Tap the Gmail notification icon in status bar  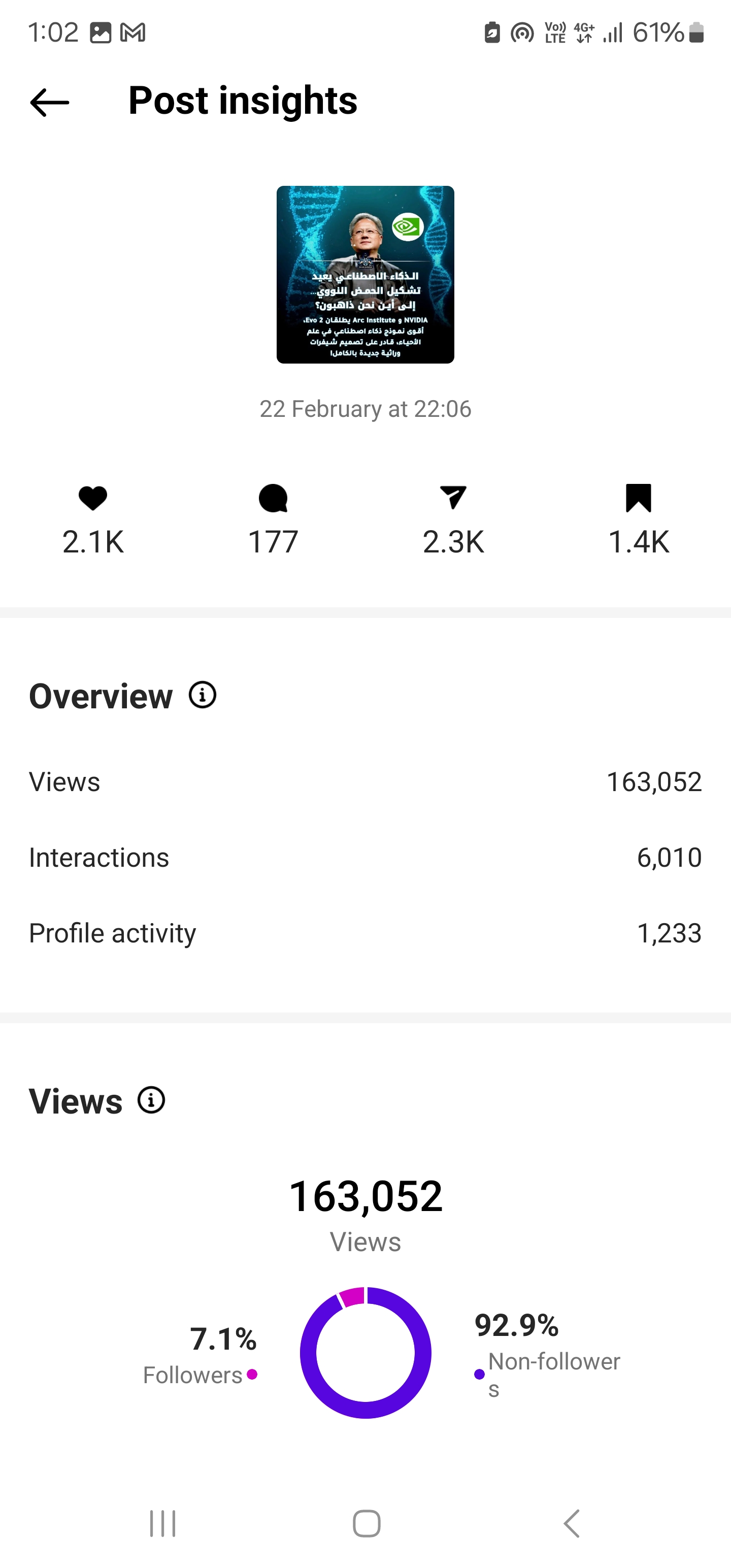point(132,32)
